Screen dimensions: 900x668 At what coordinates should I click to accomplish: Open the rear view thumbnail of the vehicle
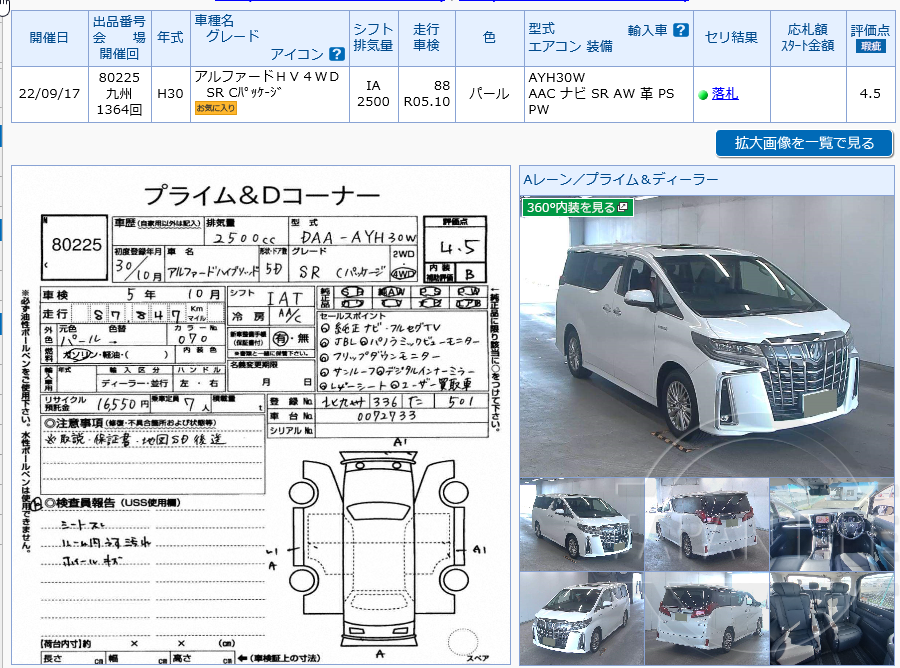click(706, 521)
